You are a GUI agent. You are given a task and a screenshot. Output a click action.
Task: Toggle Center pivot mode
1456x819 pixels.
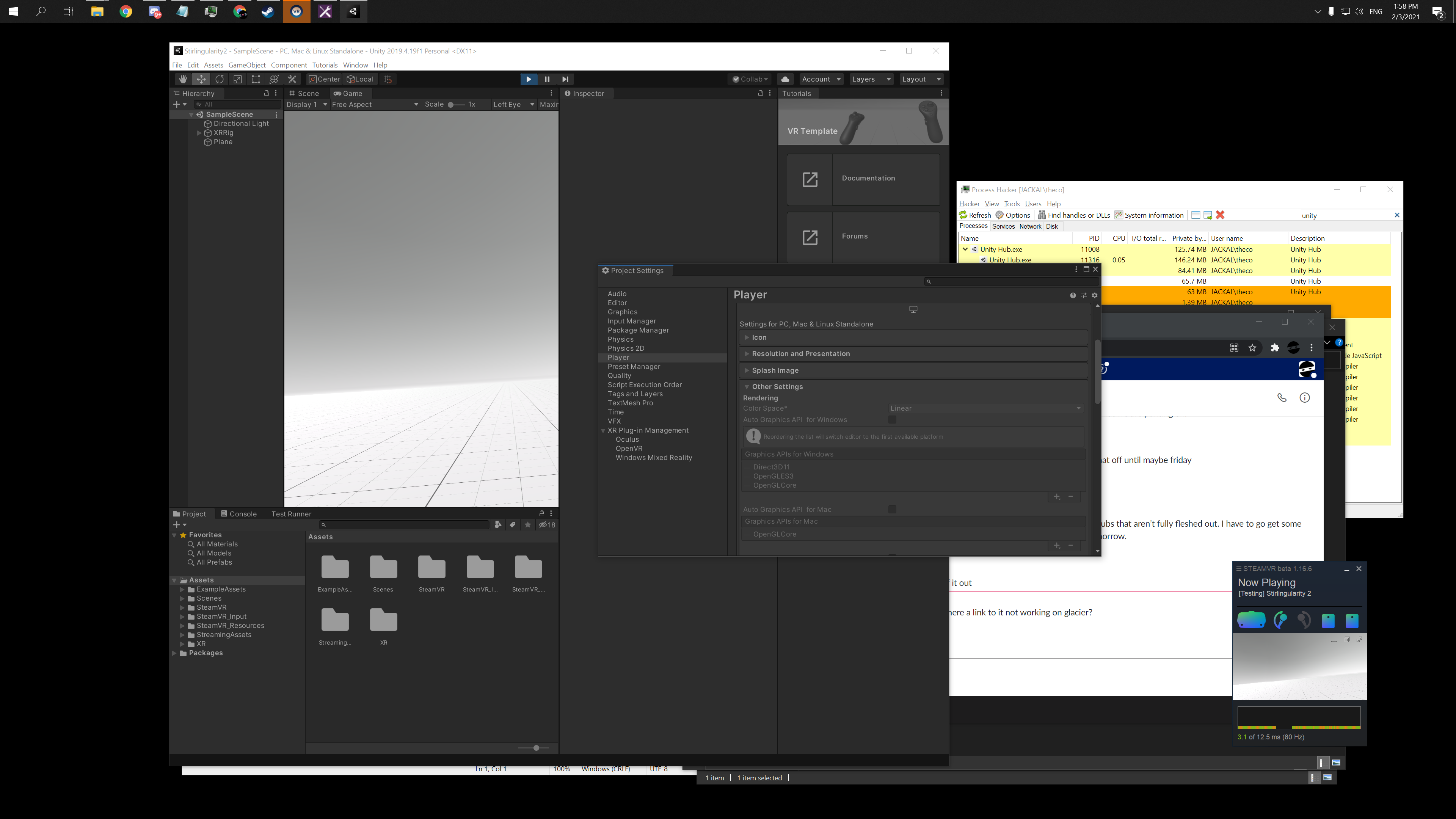click(x=324, y=79)
